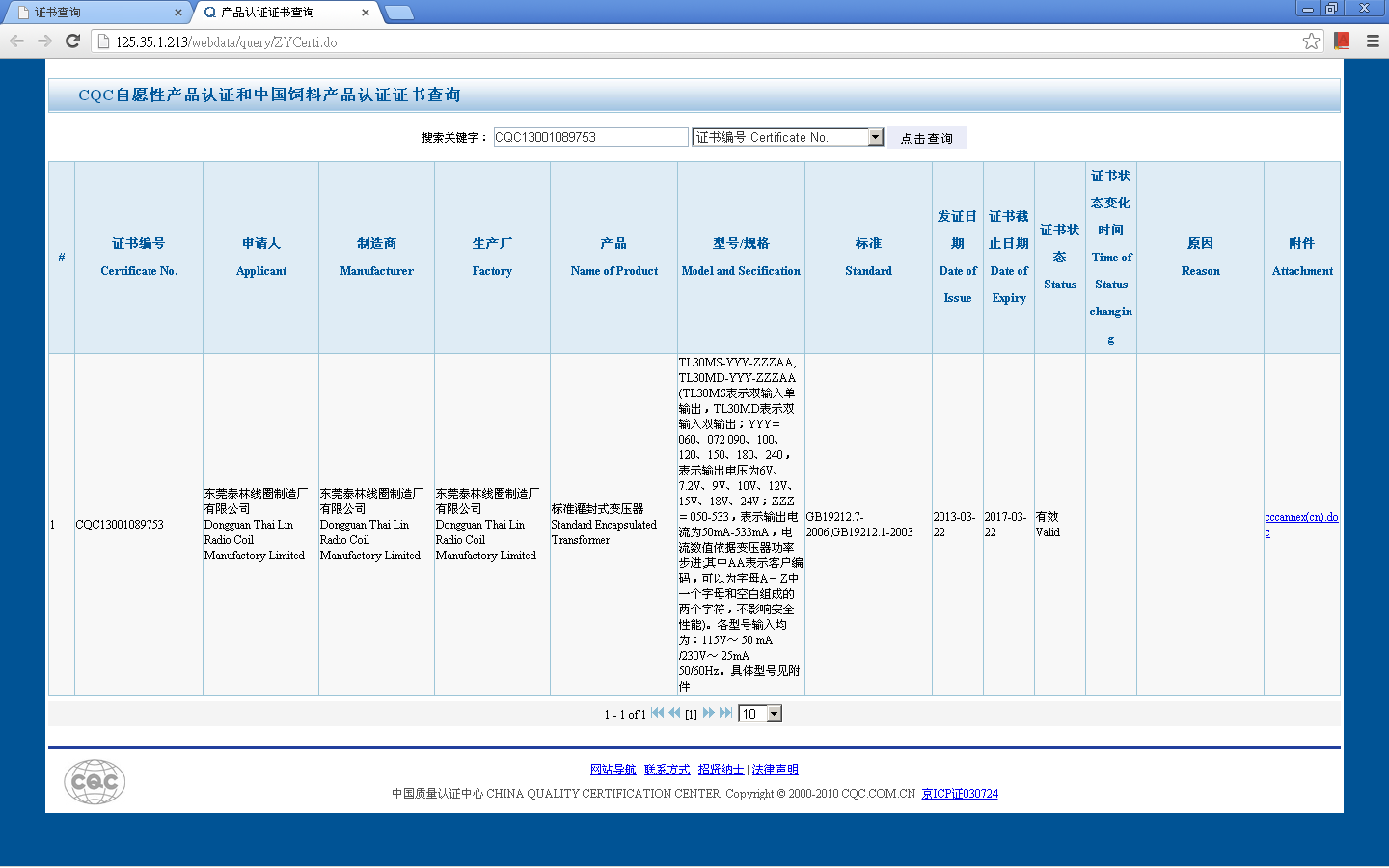The width and height of the screenshot is (1389, 868).
Task: Click the Name of Product column header
Action: [x=614, y=258]
